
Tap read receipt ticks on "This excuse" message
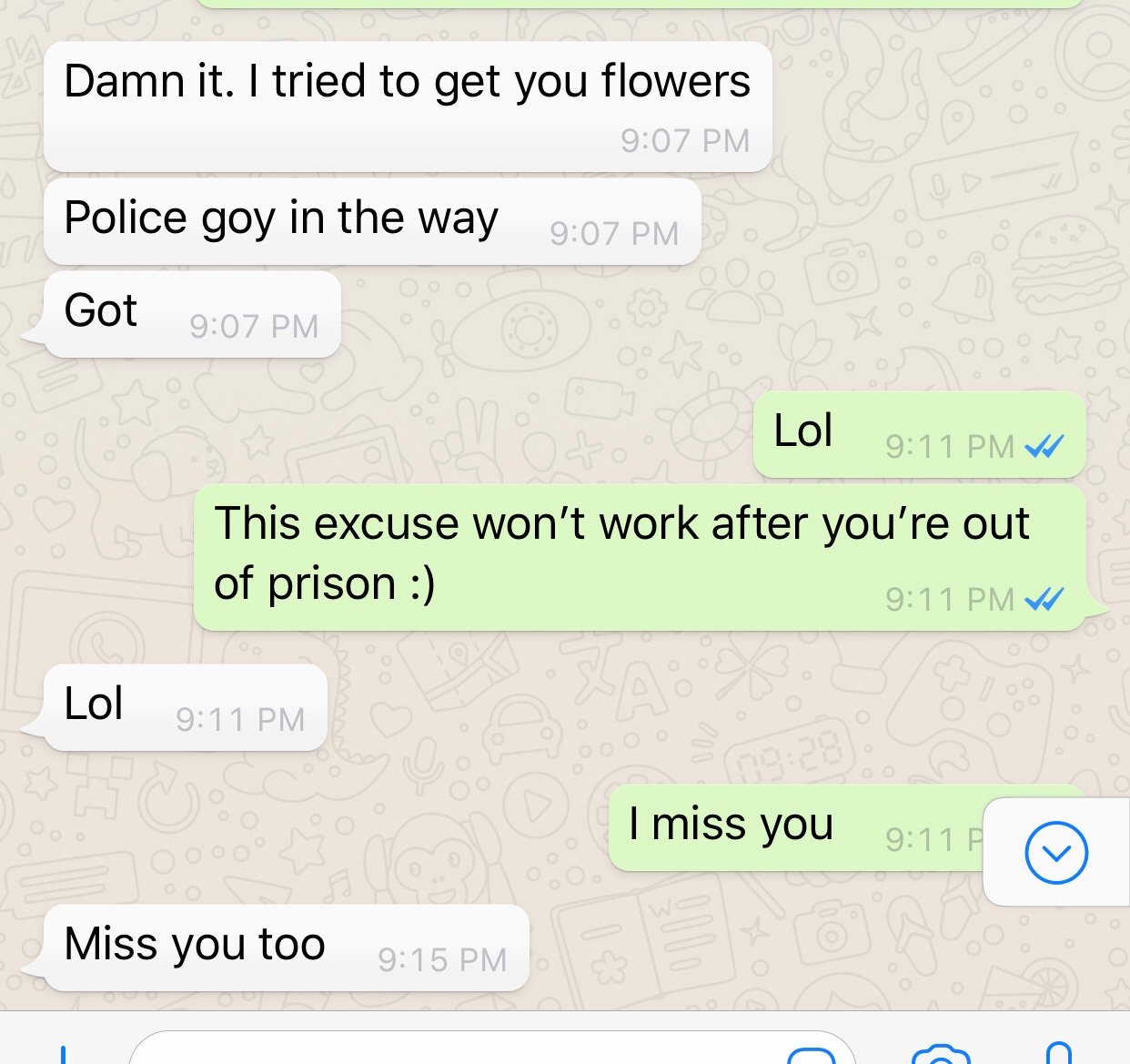[1044, 599]
